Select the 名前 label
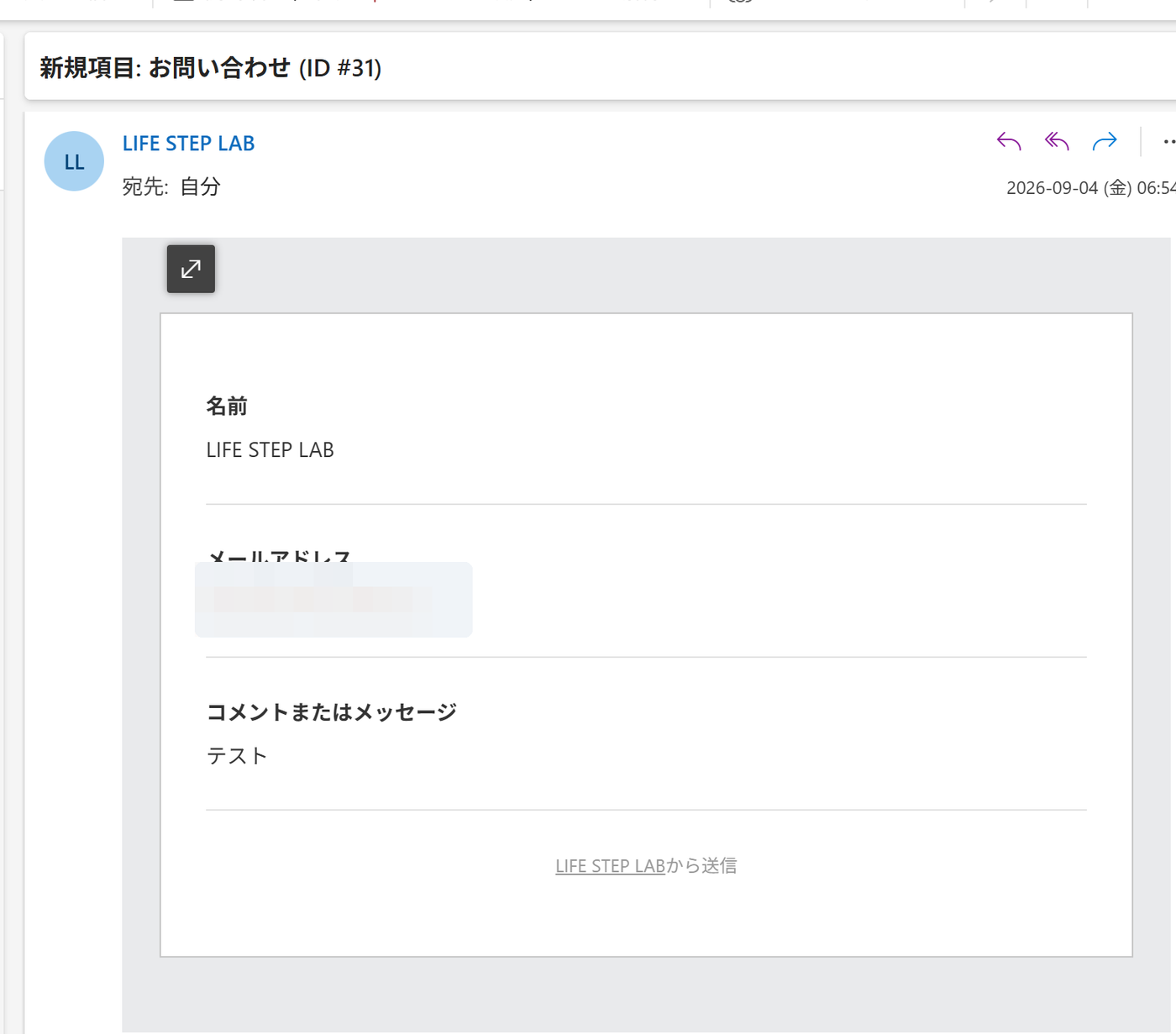The width and height of the screenshot is (1176, 1034). [x=227, y=407]
